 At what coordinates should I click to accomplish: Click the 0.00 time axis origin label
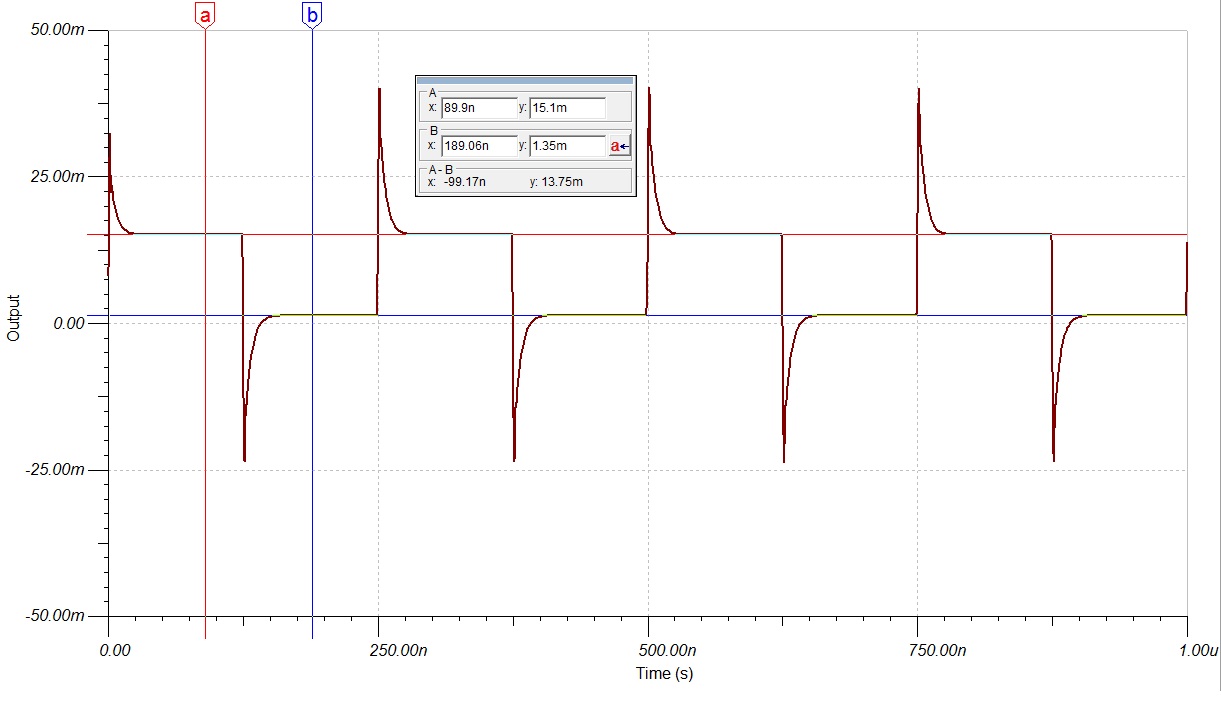tap(116, 650)
